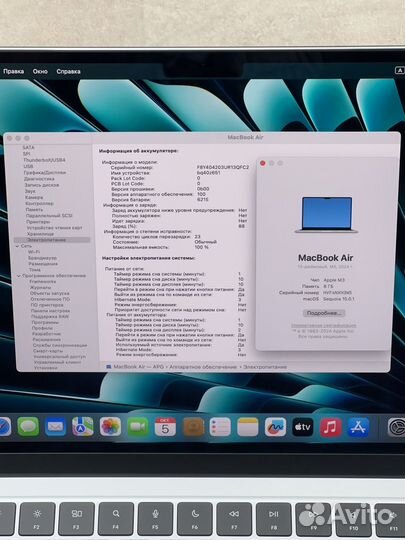Close the About This Mac window
Viewport: 405px width, 540px height.
click(263, 163)
